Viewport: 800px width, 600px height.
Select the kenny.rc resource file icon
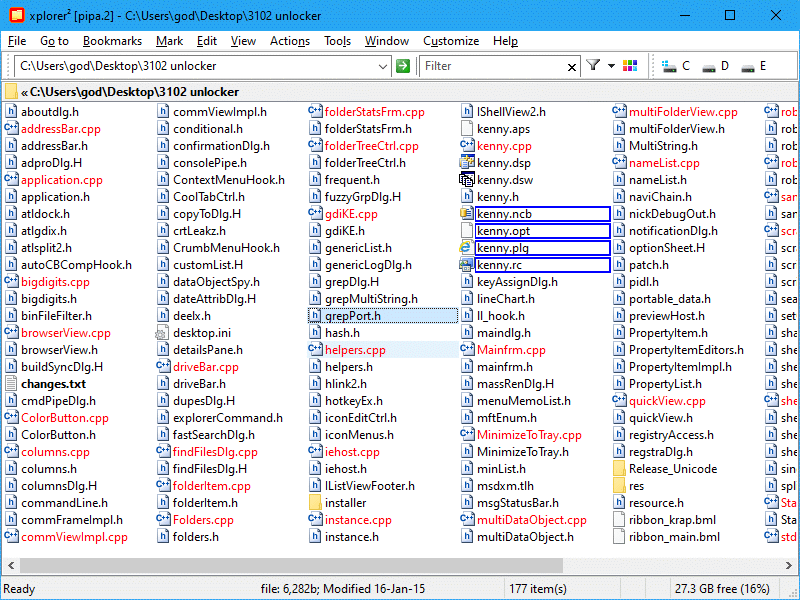(466, 265)
